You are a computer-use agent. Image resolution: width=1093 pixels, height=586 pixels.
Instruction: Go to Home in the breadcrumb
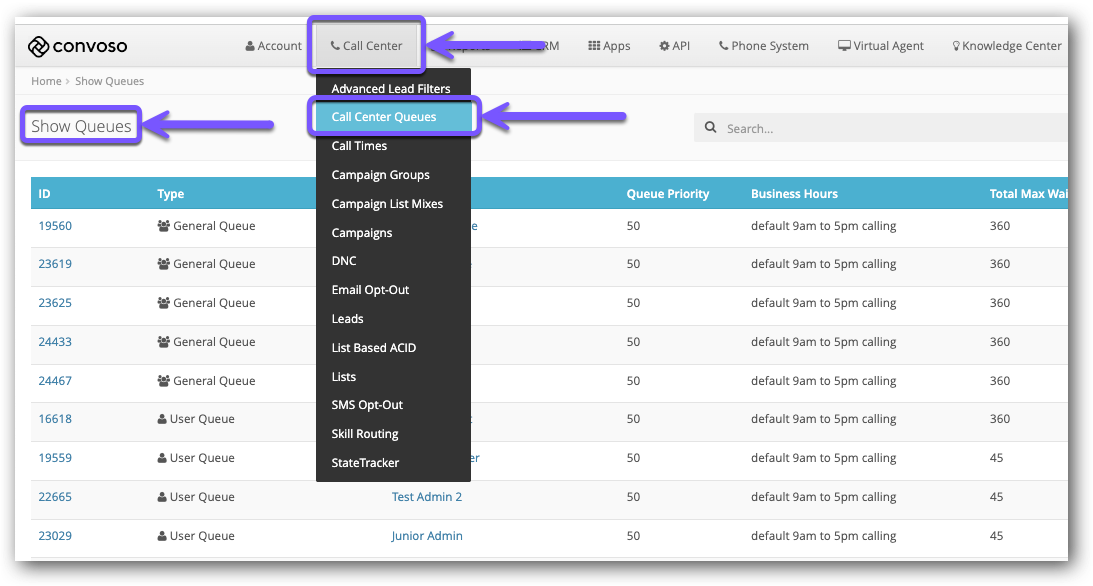pyautogui.click(x=46, y=81)
